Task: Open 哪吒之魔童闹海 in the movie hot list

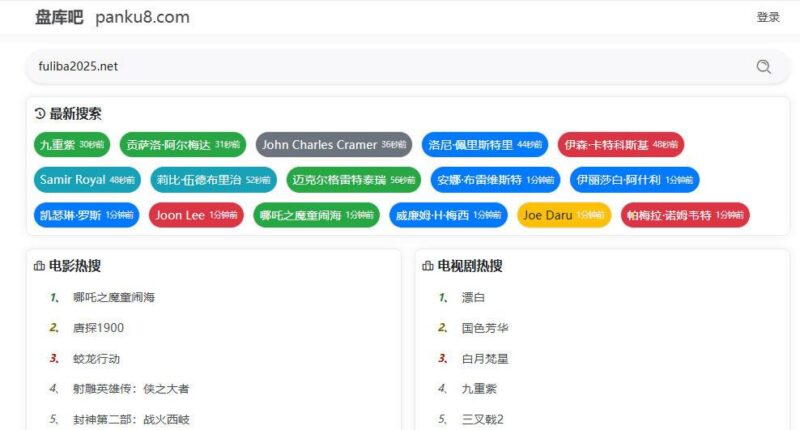Action: (x=114, y=297)
